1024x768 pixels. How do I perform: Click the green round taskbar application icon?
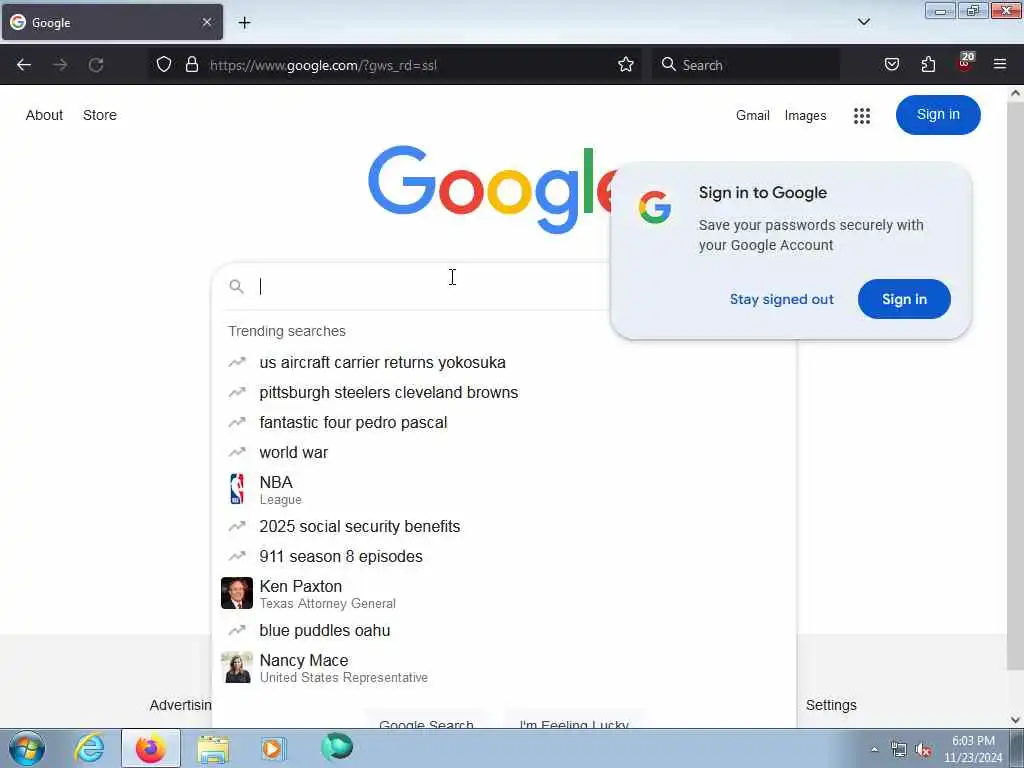337,747
